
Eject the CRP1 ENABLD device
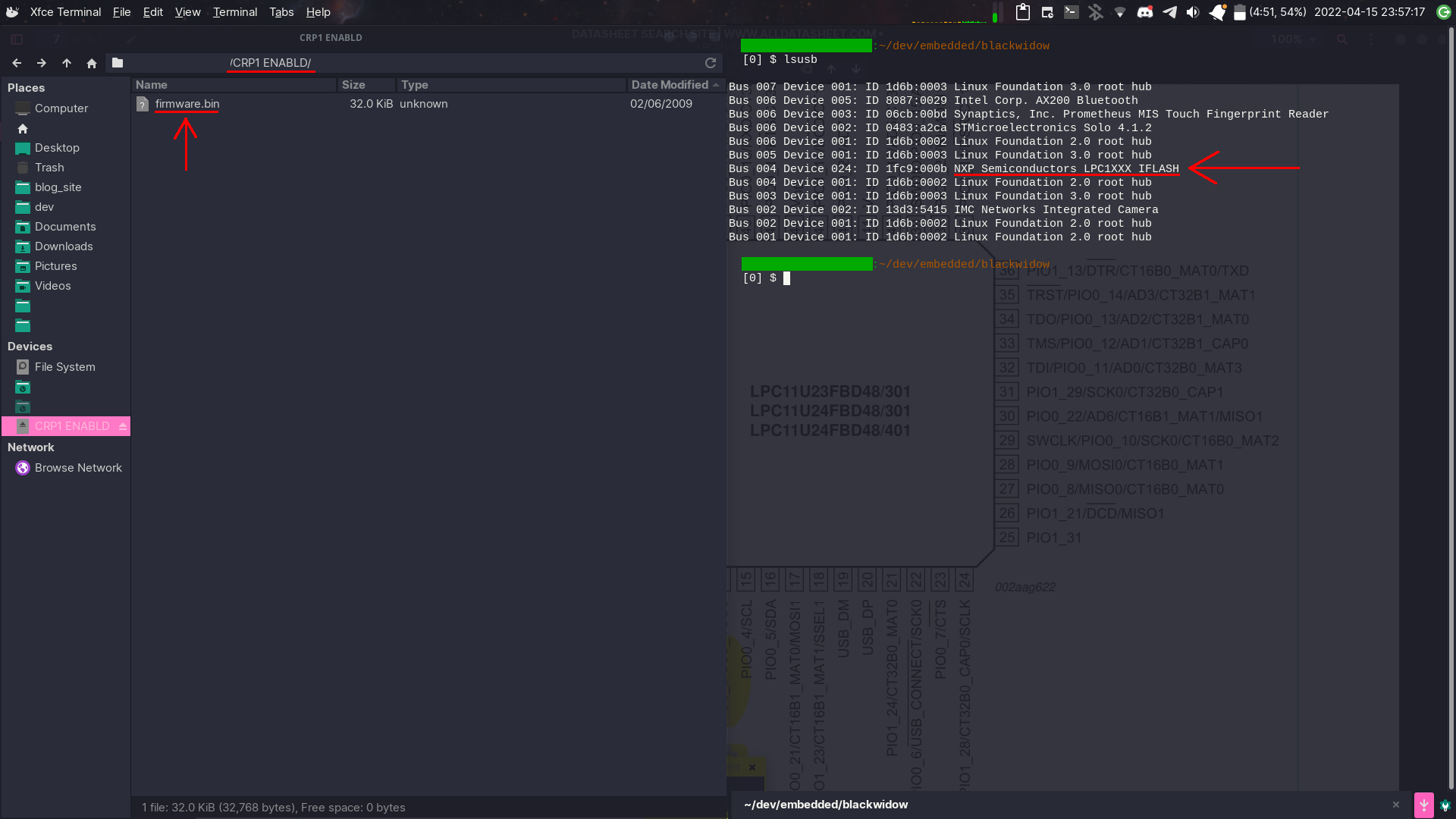pyautogui.click(x=123, y=426)
